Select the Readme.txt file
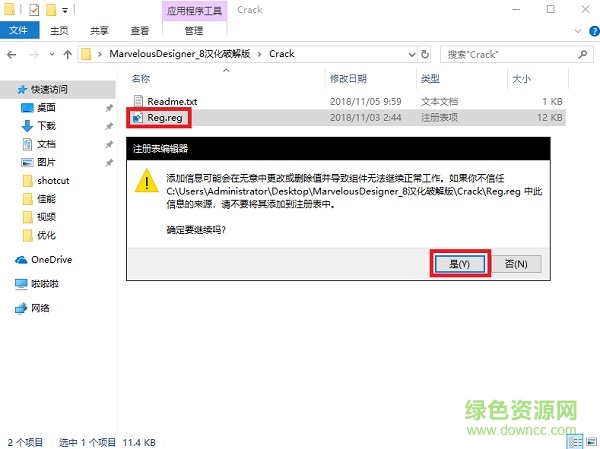The height and width of the screenshot is (449, 600). click(172, 101)
